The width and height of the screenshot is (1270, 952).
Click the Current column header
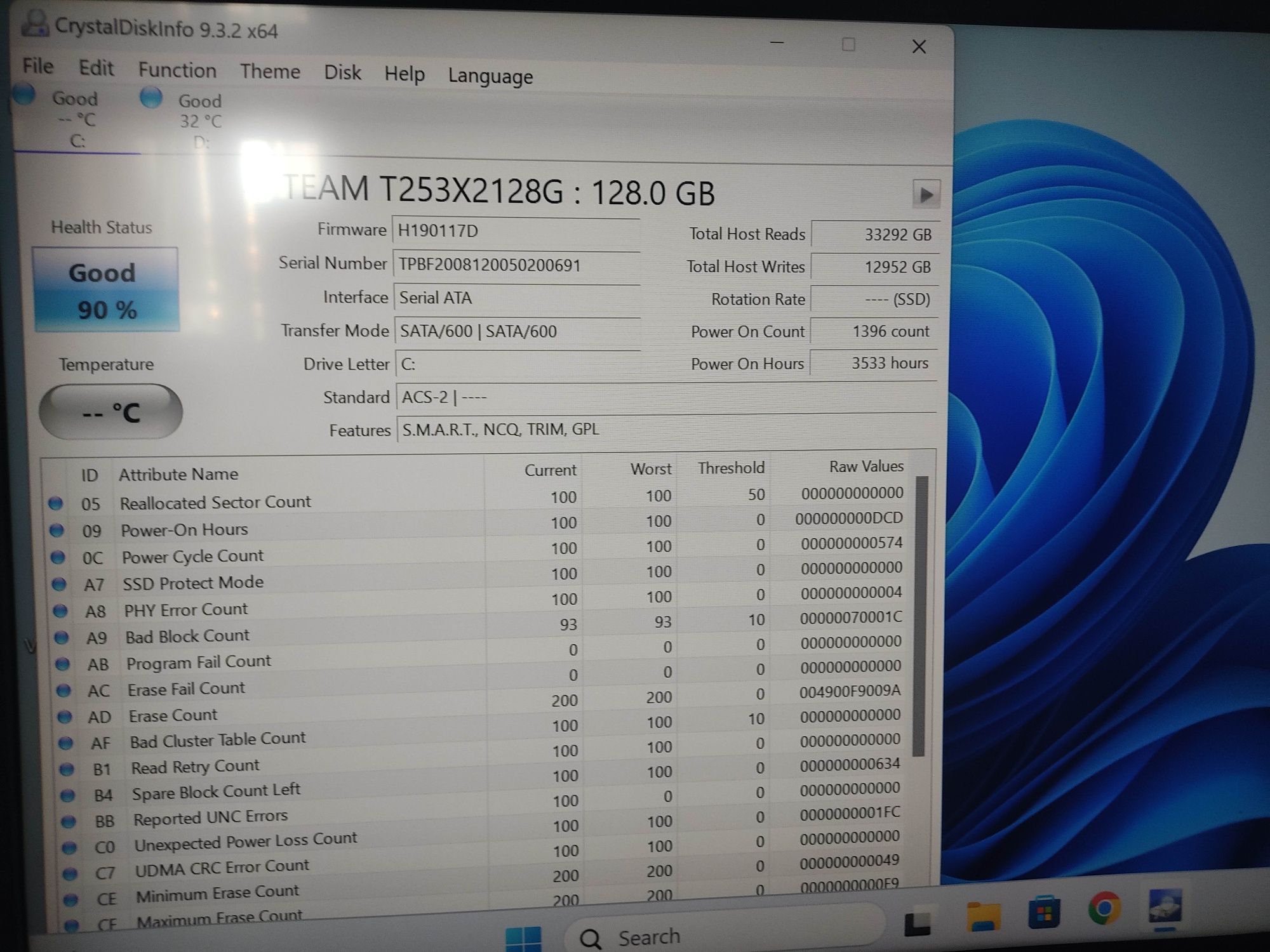[550, 470]
